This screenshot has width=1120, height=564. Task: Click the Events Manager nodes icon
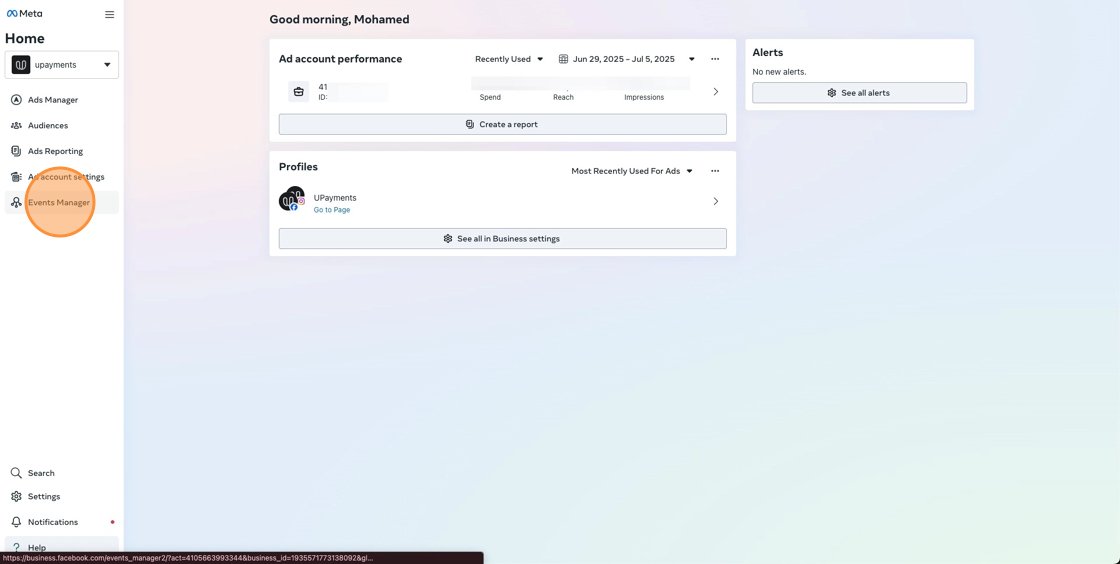[x=16, y=203]
